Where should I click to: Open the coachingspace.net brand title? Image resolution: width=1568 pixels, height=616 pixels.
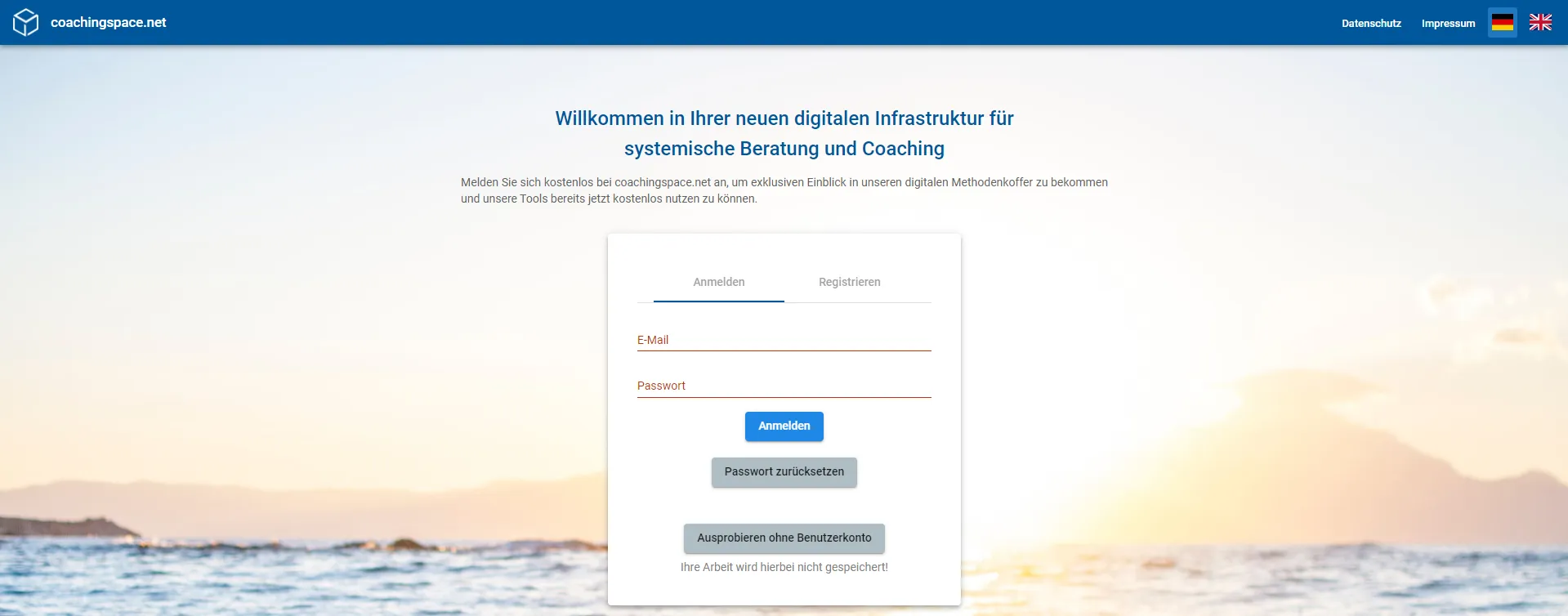(108, 23)
